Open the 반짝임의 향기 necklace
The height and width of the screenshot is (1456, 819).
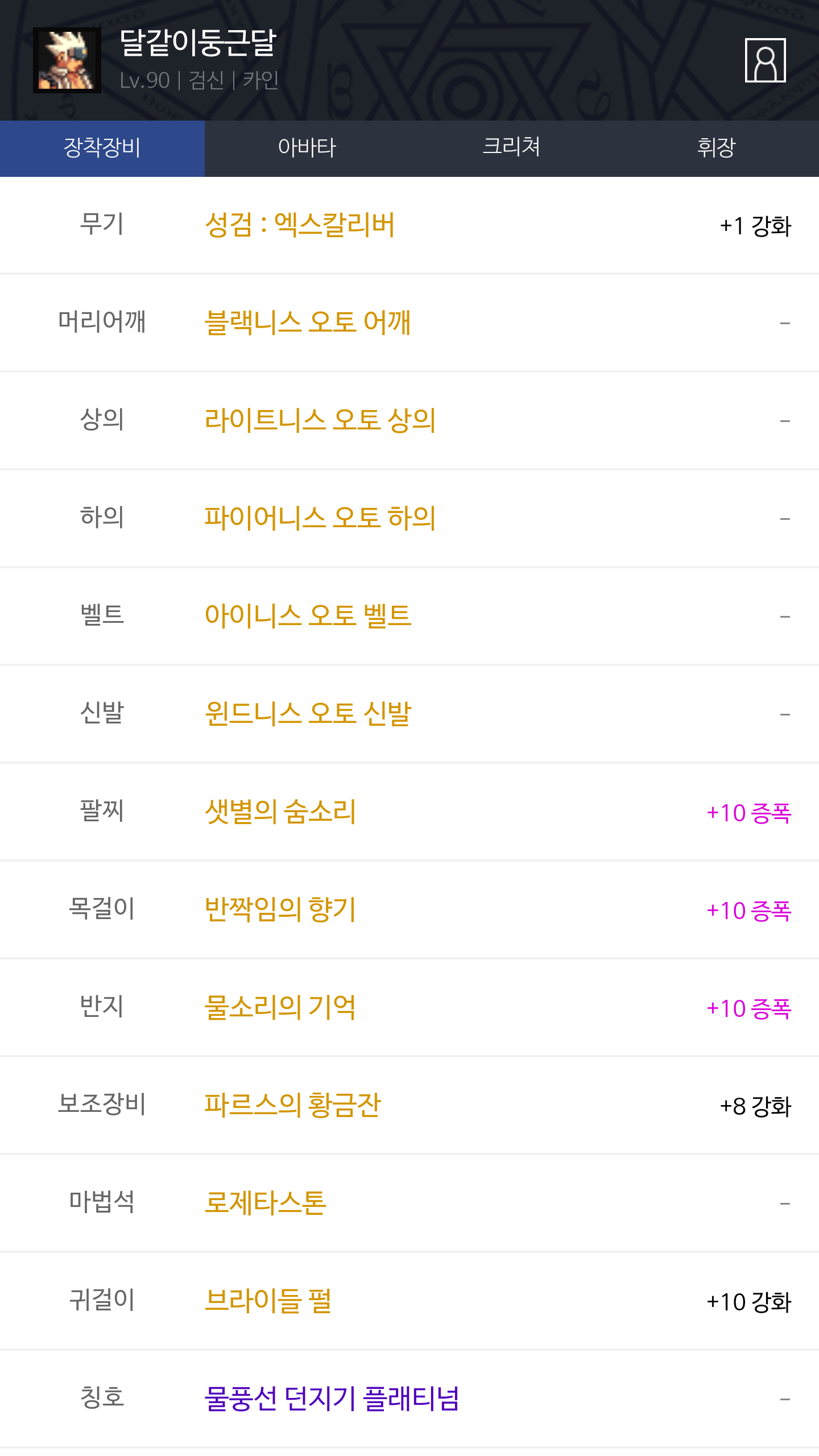pos(280,910)
